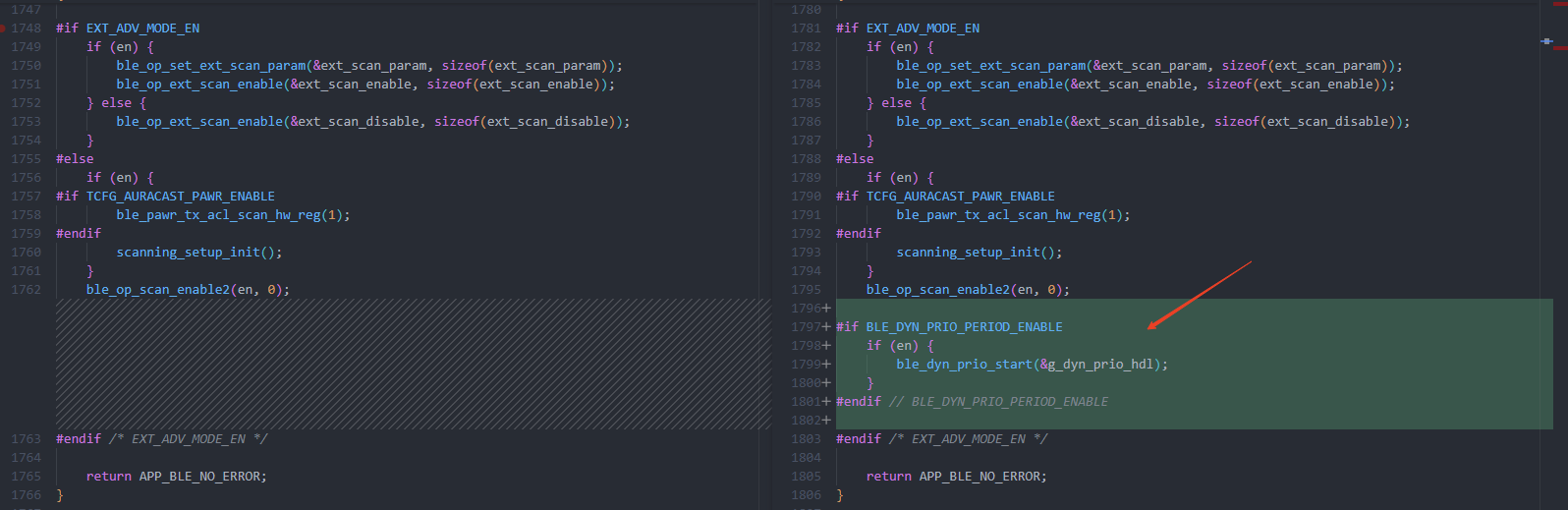Click 'ble_op_ext_scan_enable' on line 1751
1568x510 pixels.
tap(199, 85)
